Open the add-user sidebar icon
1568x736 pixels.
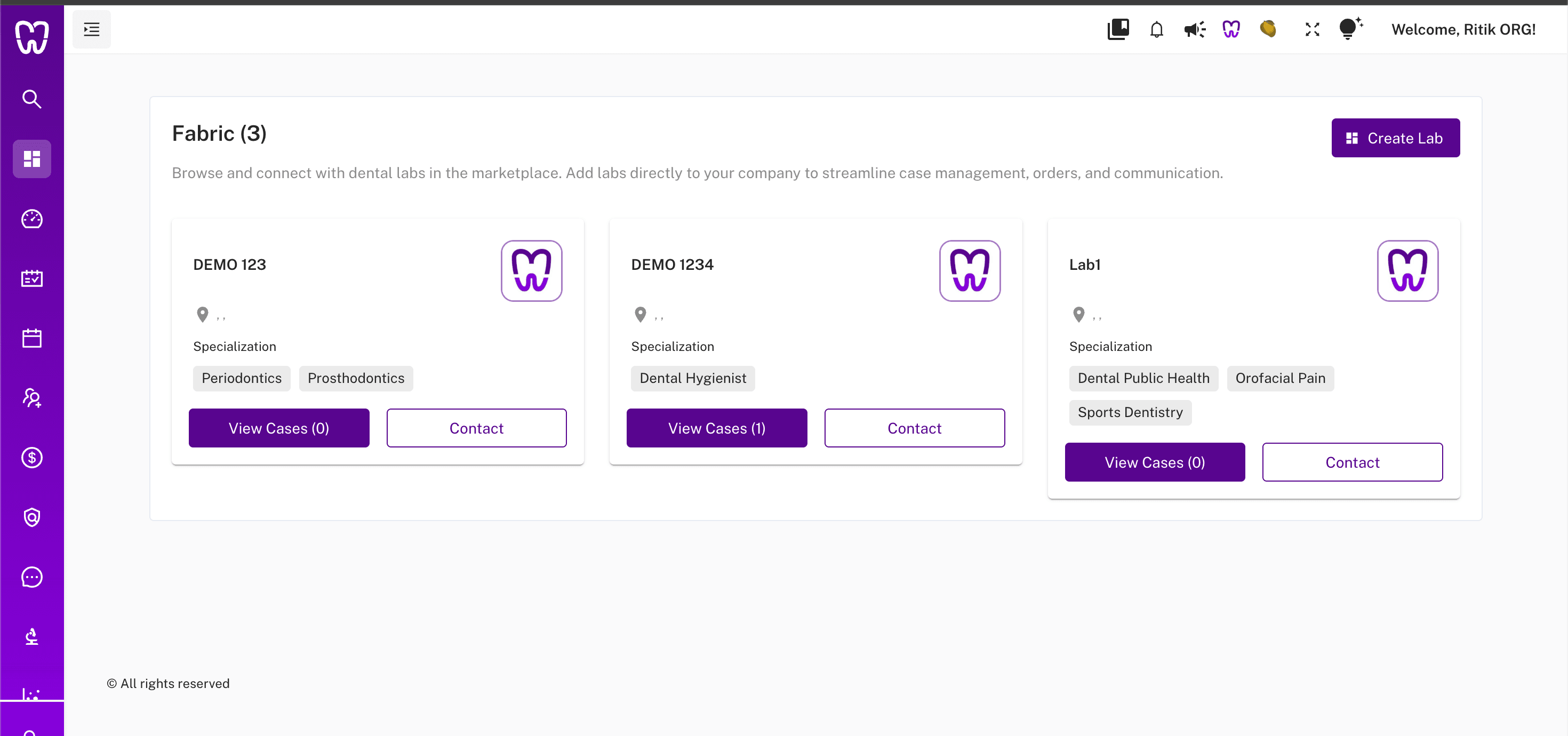coord(31,397)
